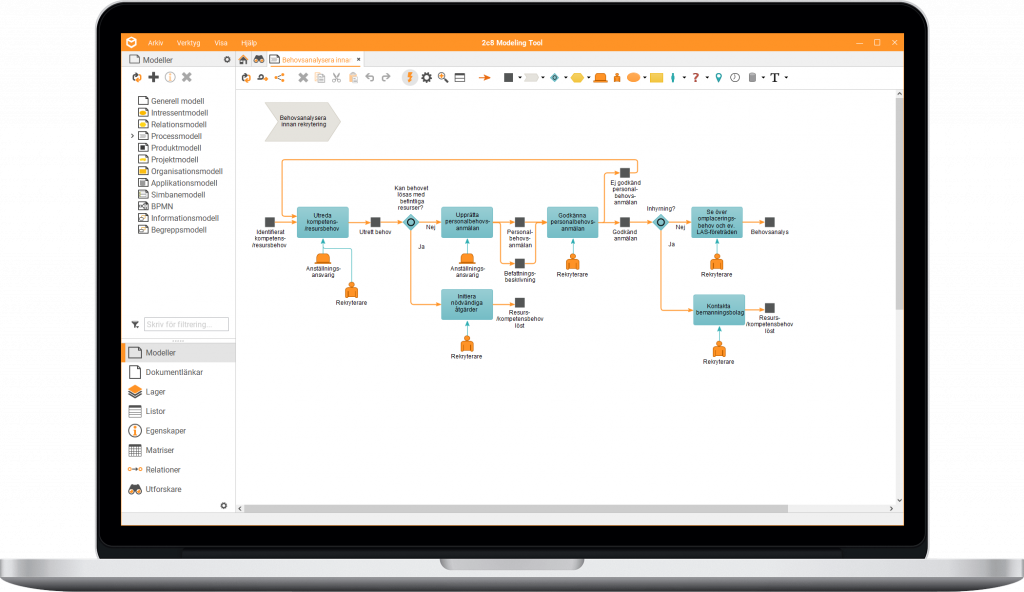Open the gateway diamond shape dropdown
The width and height of the screenshot is (1024, 592).
tap(565, 77)
